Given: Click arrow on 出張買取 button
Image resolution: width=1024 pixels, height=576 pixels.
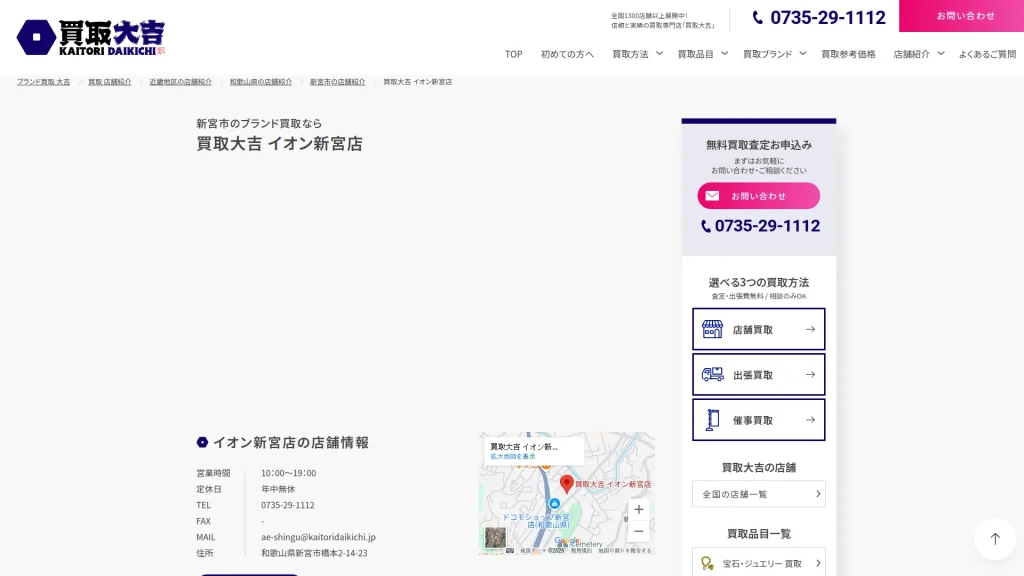Looking at the screenshot, I should pyautogui.click(x=810, y=375).
